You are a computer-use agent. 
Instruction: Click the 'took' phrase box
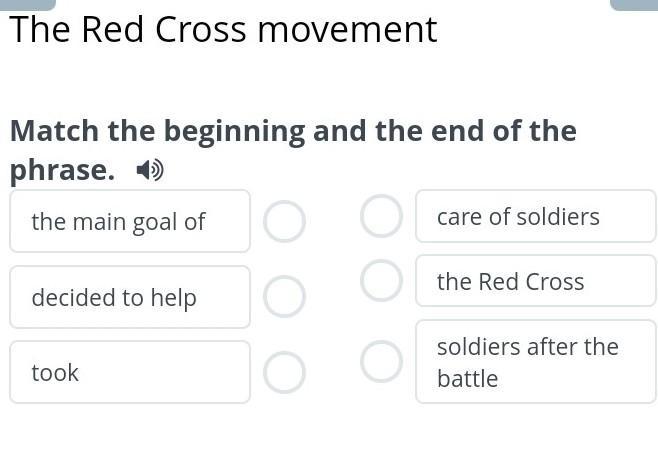130,372
